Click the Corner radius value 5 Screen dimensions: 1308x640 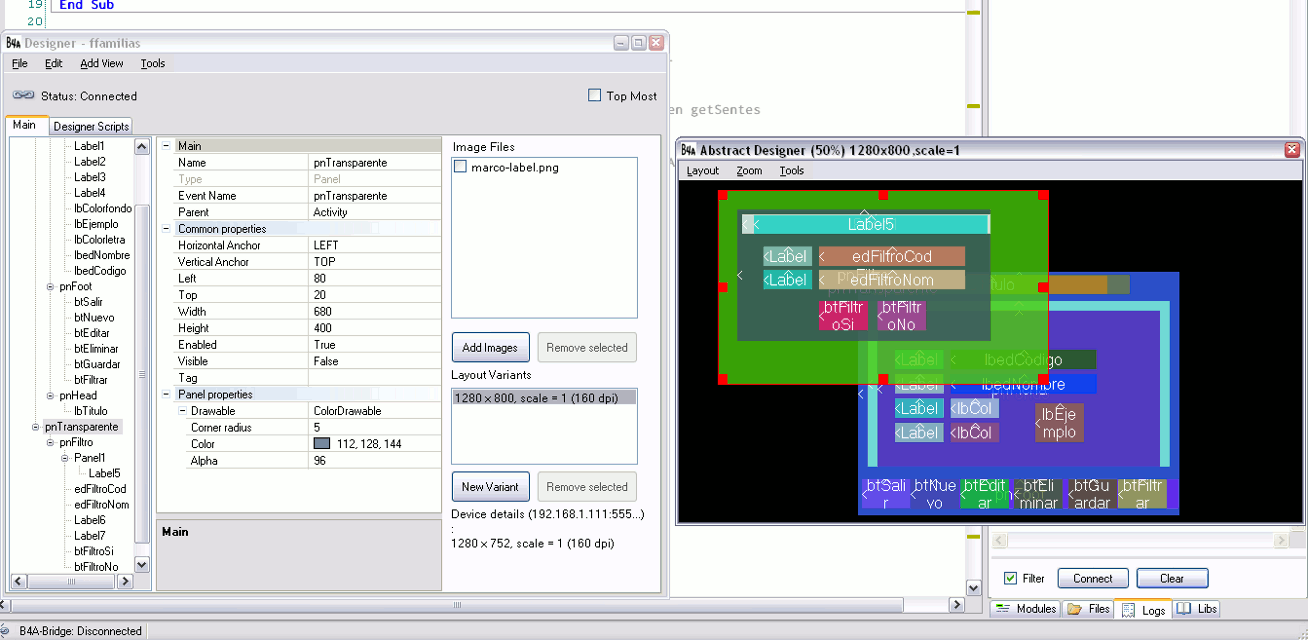(x=375, y=427)
